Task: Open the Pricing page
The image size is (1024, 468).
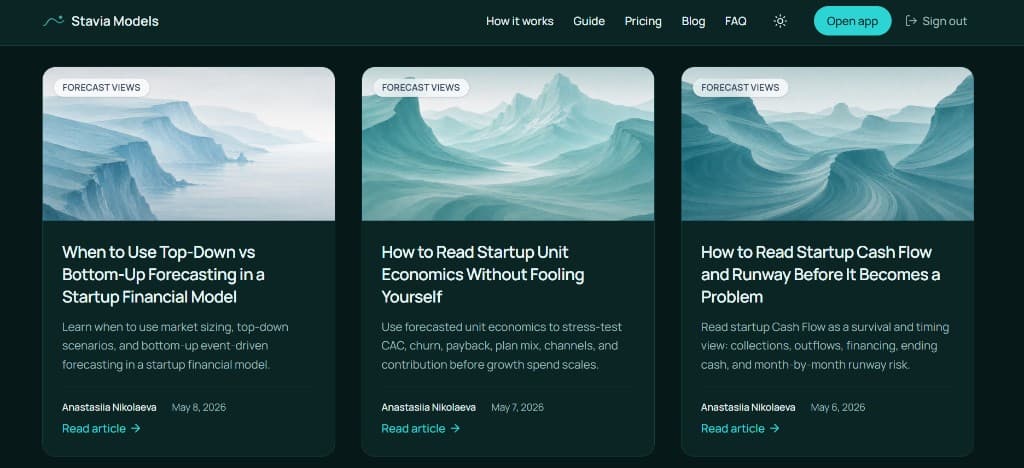Action: pos(643,21)
